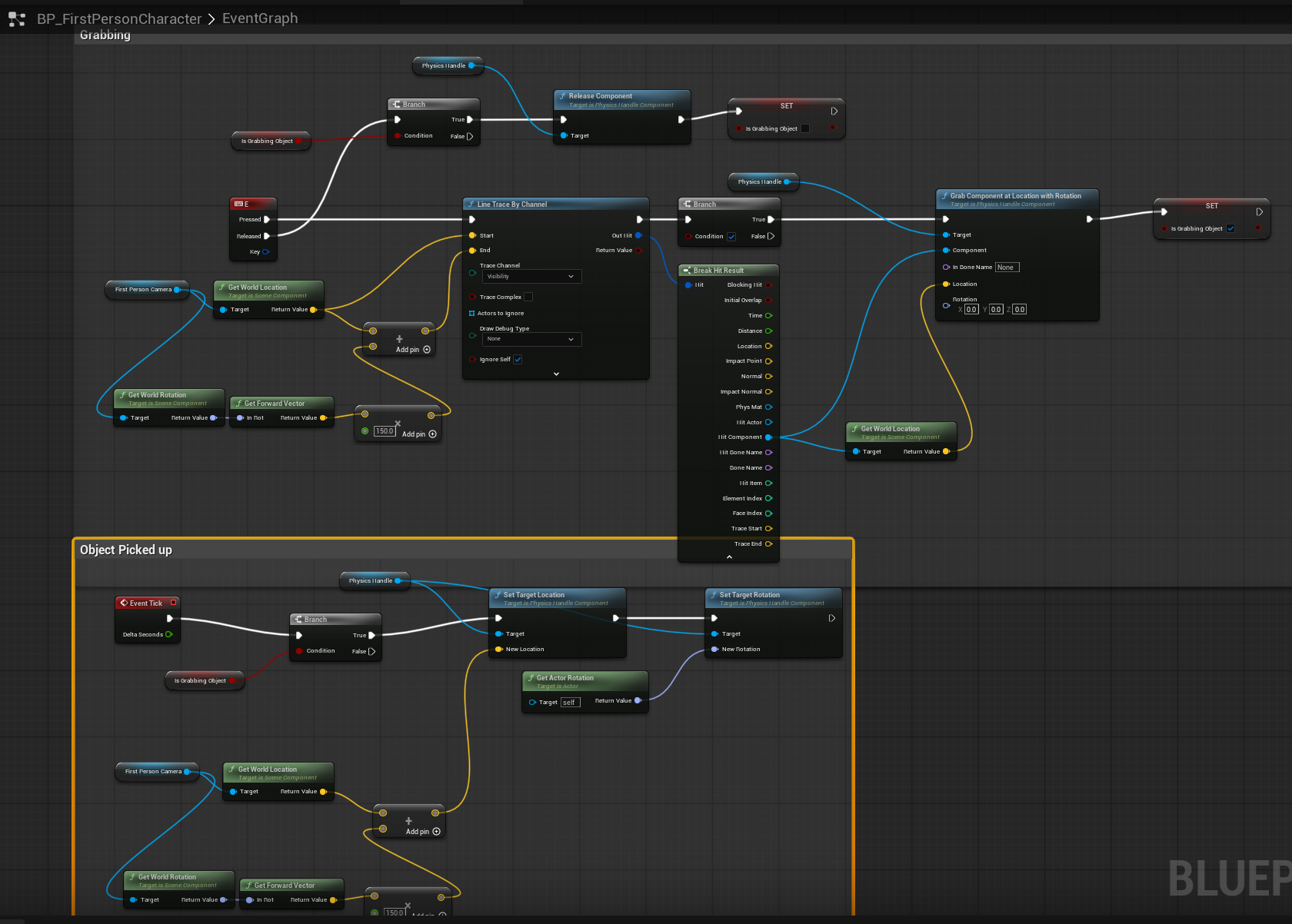Screen dimensions: 1292x924
Task: Open BP_FirstPersonCharacter in the breadcrumb
Action: [119, 18]
